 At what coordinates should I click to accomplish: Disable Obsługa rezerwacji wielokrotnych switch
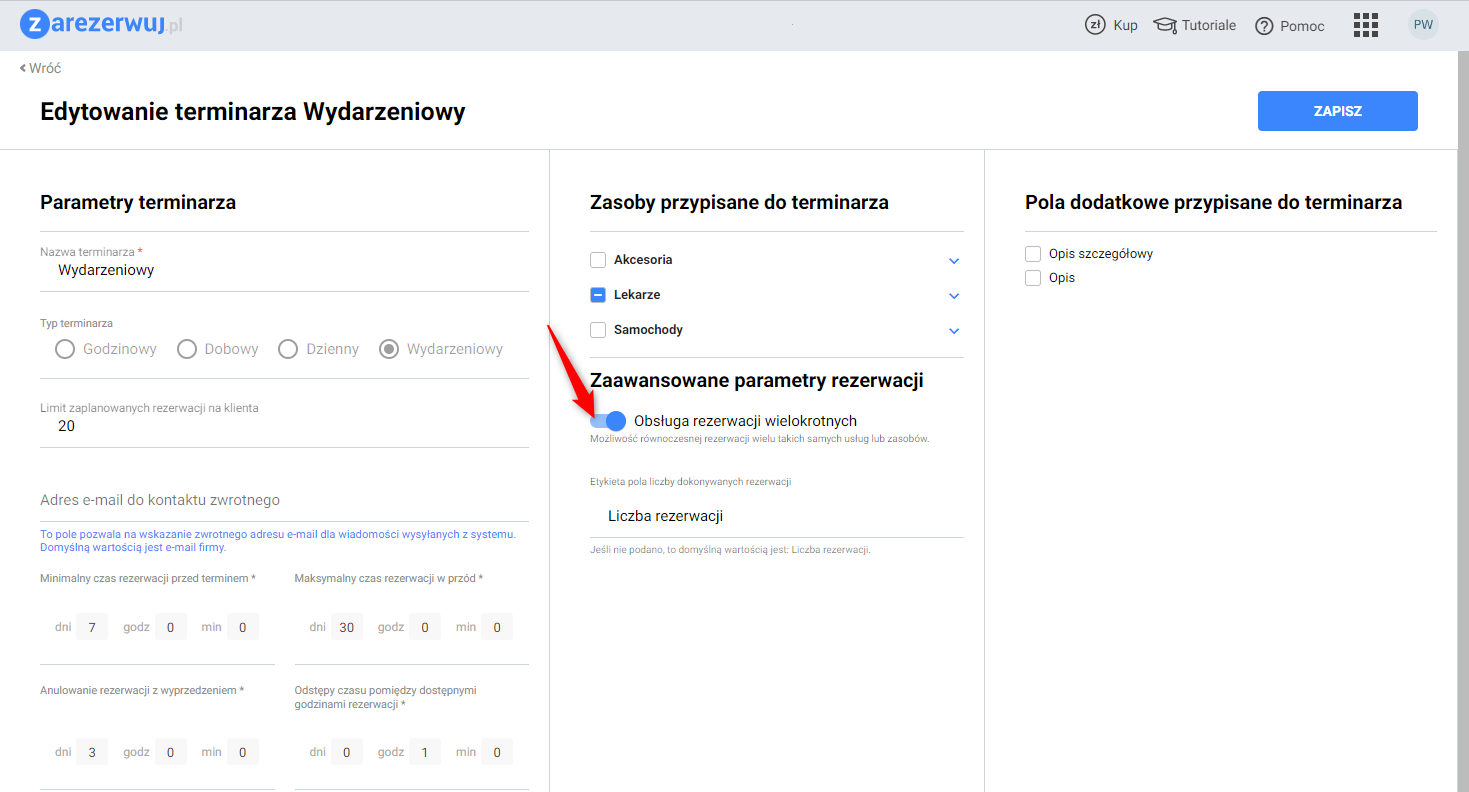click(609, 421)
